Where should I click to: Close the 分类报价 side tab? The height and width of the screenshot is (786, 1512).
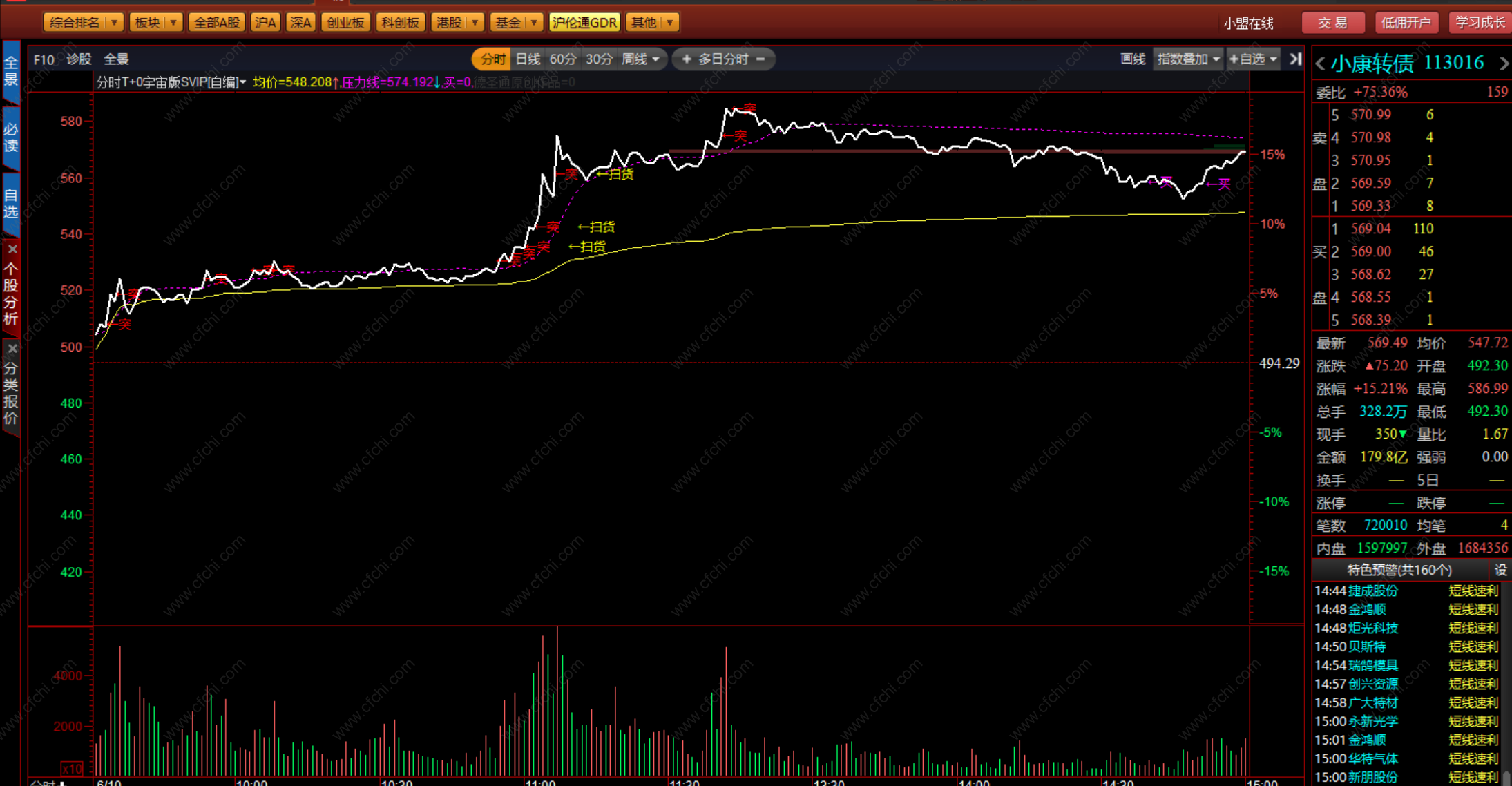click(12, 349)
